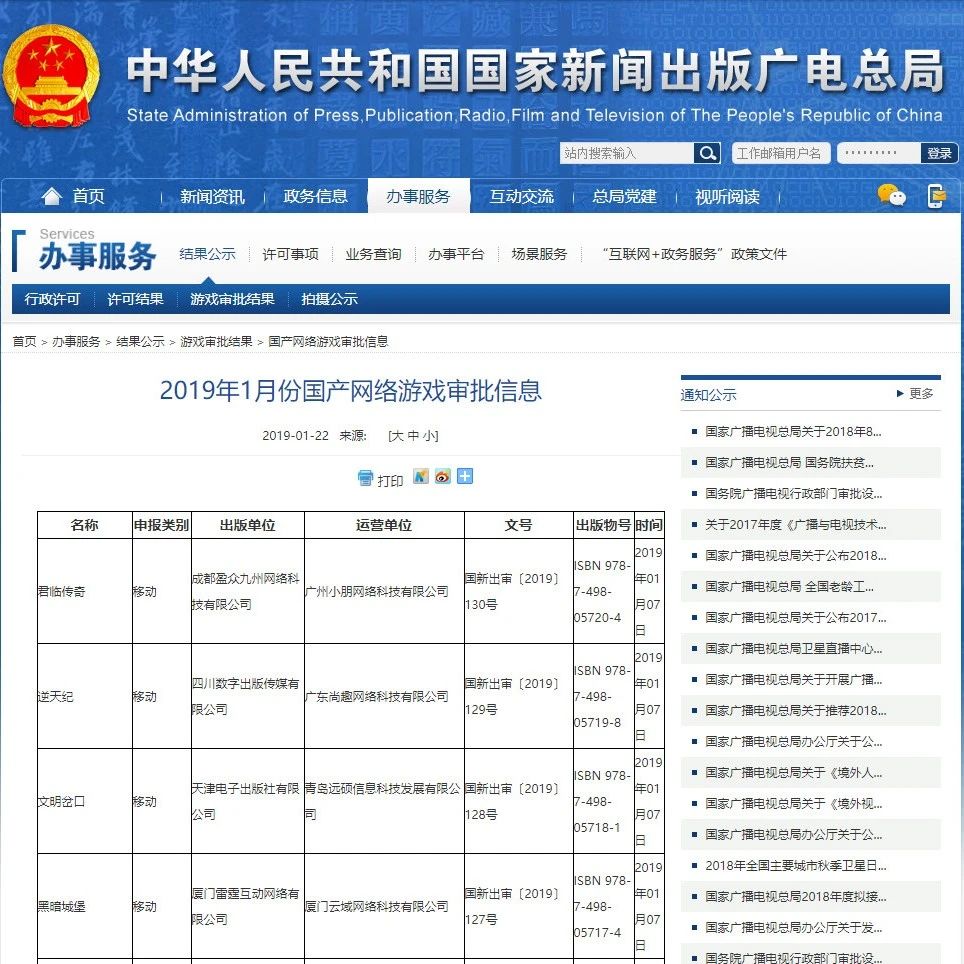Open notice 国家广播电视总局卫星直播中心...
This screenshot has height=964, width=964.
click(794, 649)
